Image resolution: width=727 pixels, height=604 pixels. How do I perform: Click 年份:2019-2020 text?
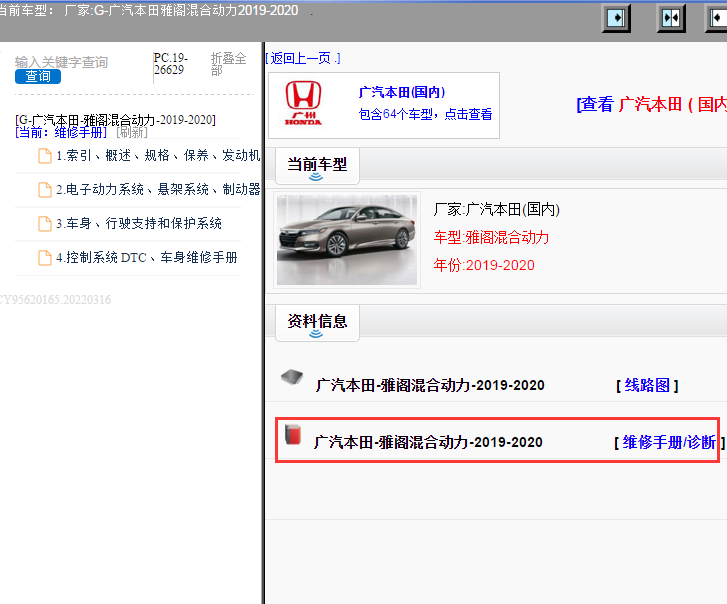pos(484,265)
